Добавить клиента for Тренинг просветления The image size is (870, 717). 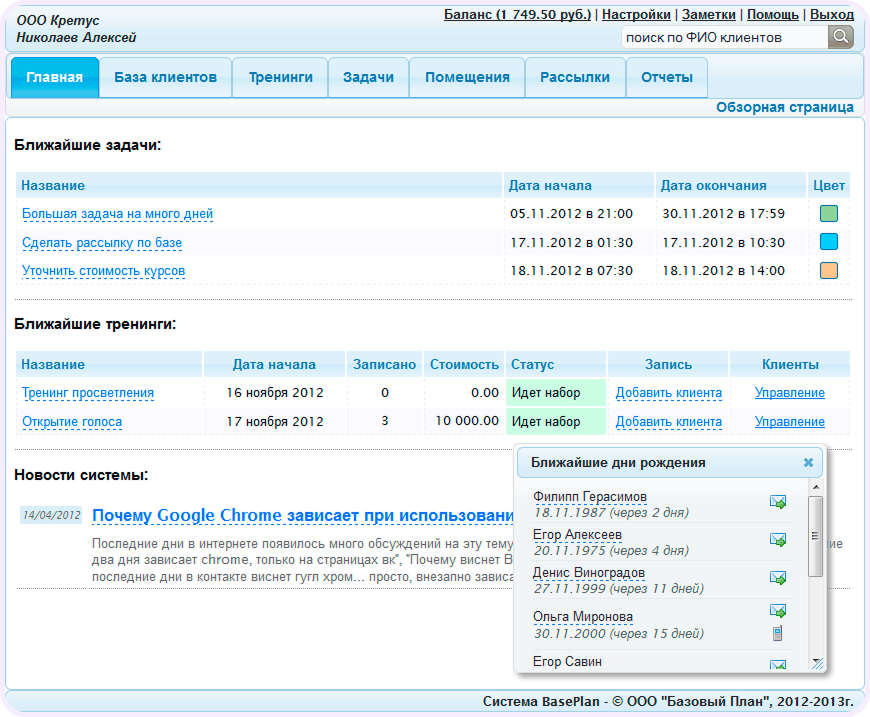pos(669,393)
